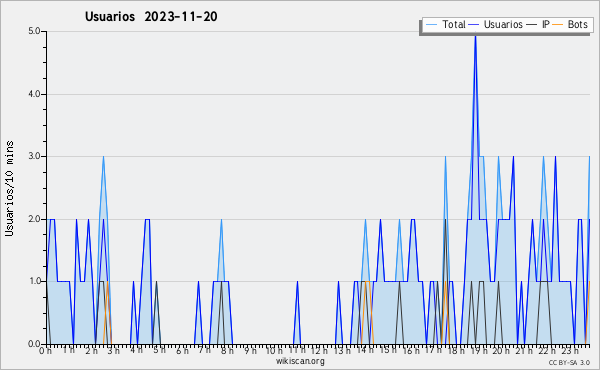
Task: Click the '10 h' x-axis label
Action: point(274,351)
